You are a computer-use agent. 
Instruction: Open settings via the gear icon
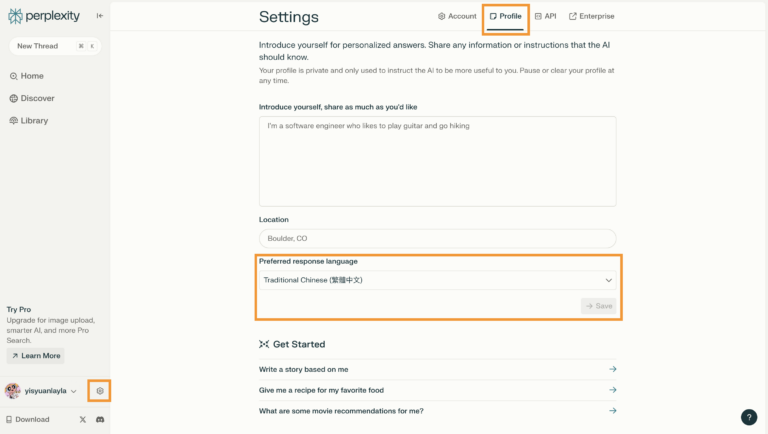click(x=99, y=391)
